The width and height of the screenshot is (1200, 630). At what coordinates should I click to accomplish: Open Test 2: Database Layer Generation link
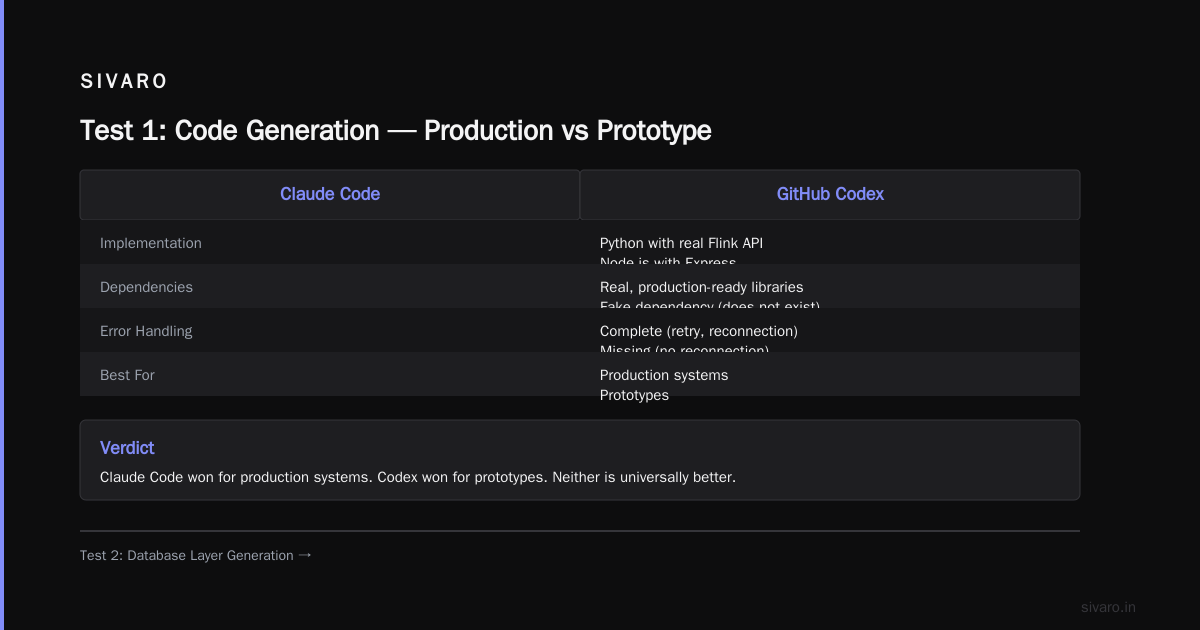(x=187, y=555)
